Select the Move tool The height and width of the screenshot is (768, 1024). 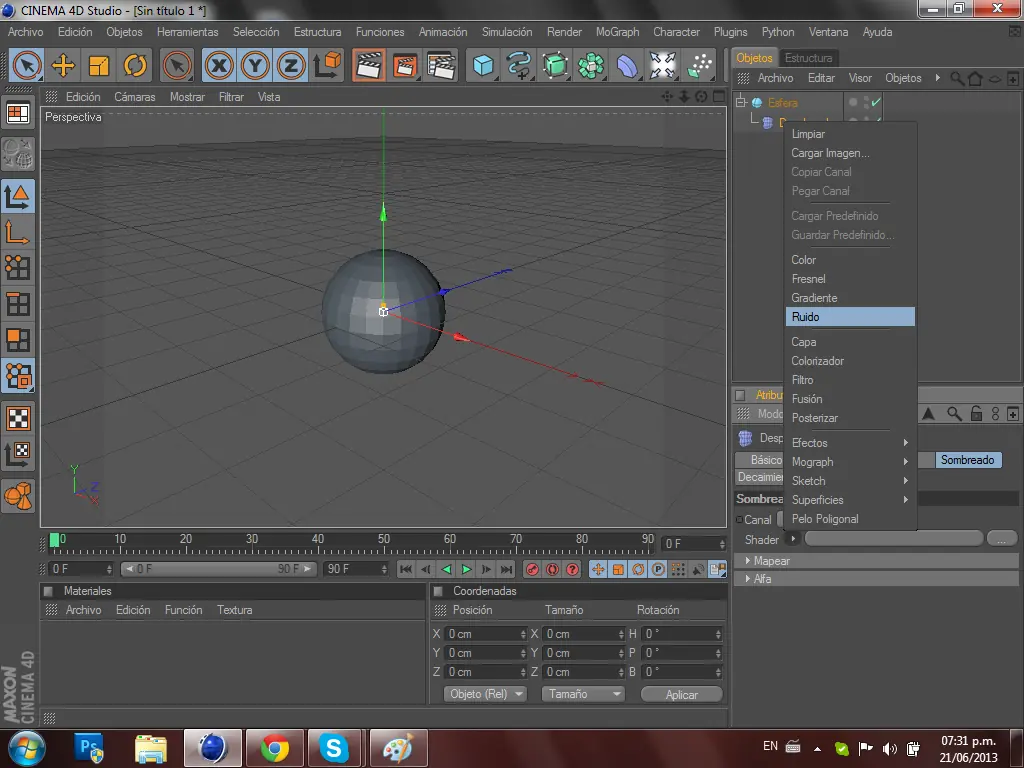point(63,65)
